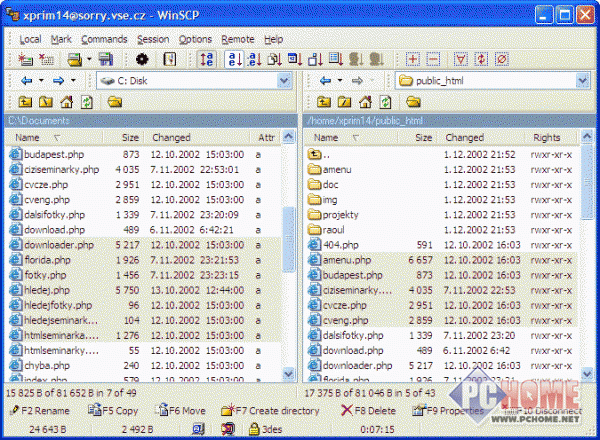The height and width of the screenshot is (440, 600).
Task: Click F7 Create directory button
Action: (x=270, y=411)
